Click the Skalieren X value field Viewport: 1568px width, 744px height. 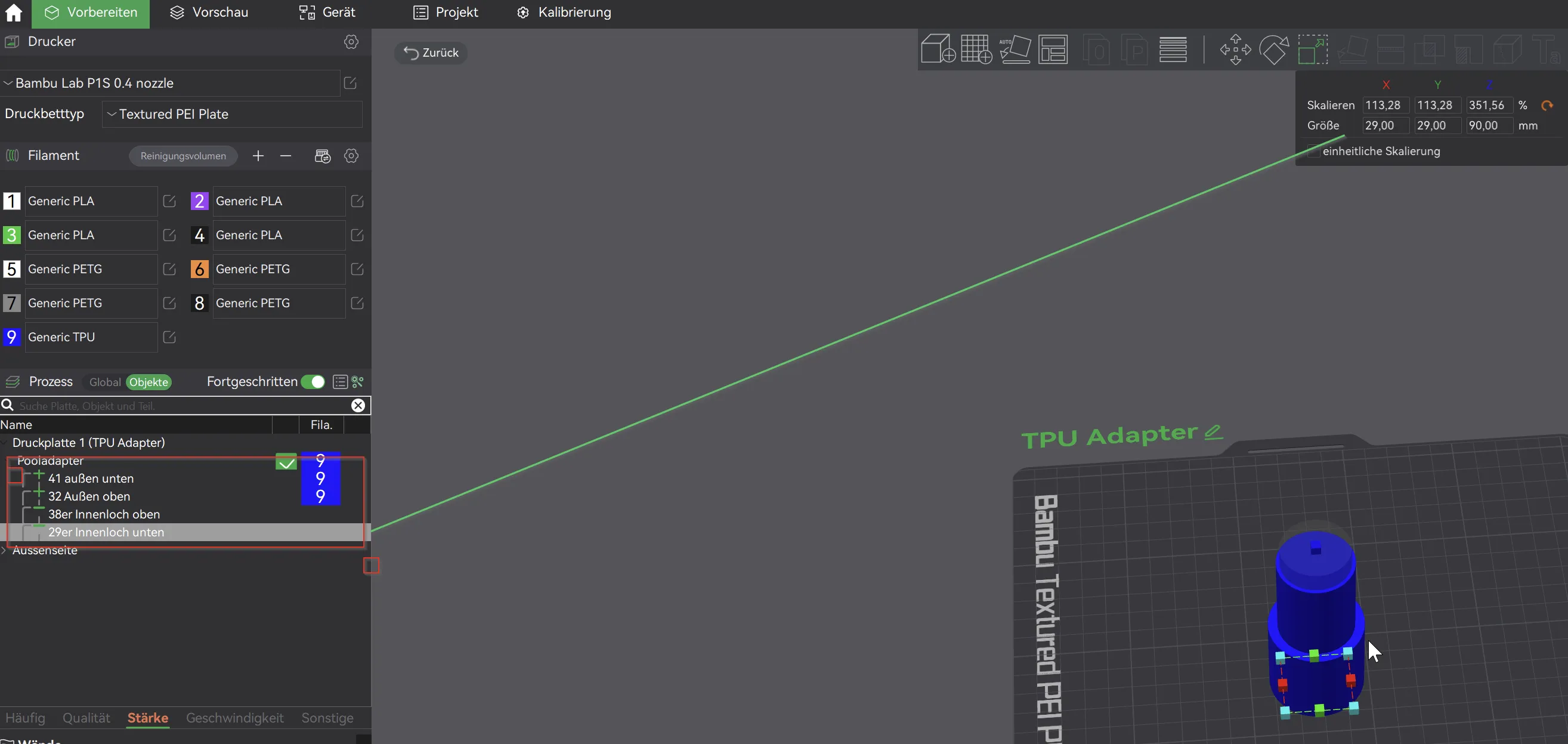click(1385, 106)
